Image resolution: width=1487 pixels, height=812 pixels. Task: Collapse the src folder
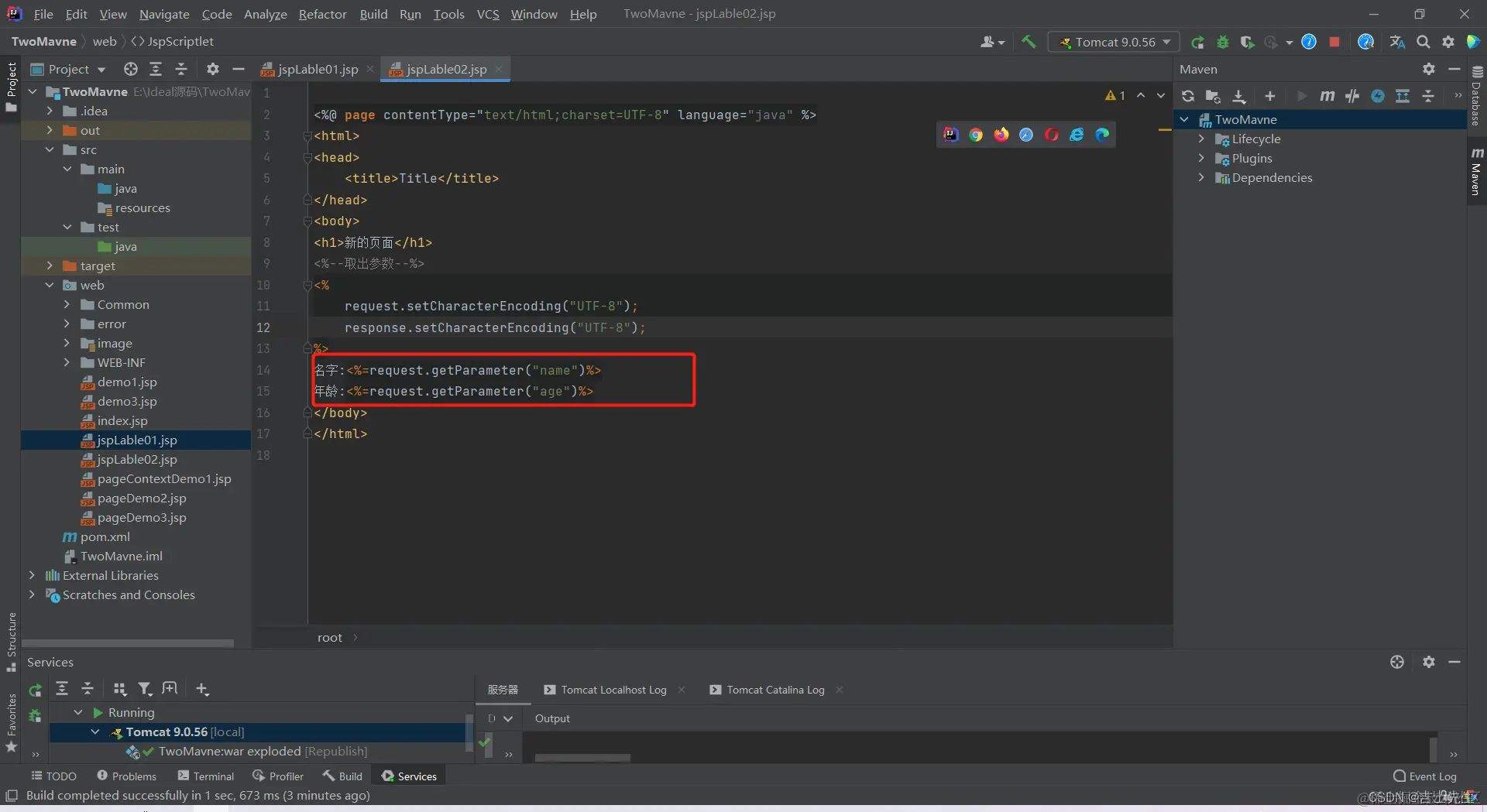tap(50, 149)
